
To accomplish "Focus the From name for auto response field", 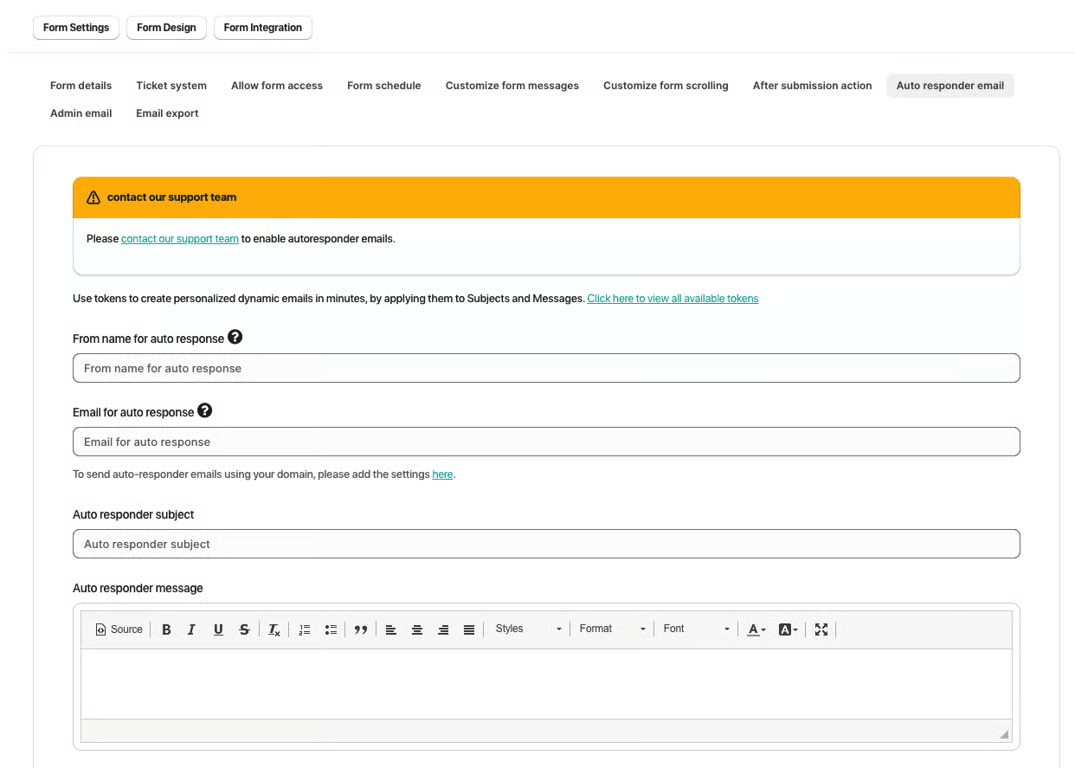I will coord(546,368).
